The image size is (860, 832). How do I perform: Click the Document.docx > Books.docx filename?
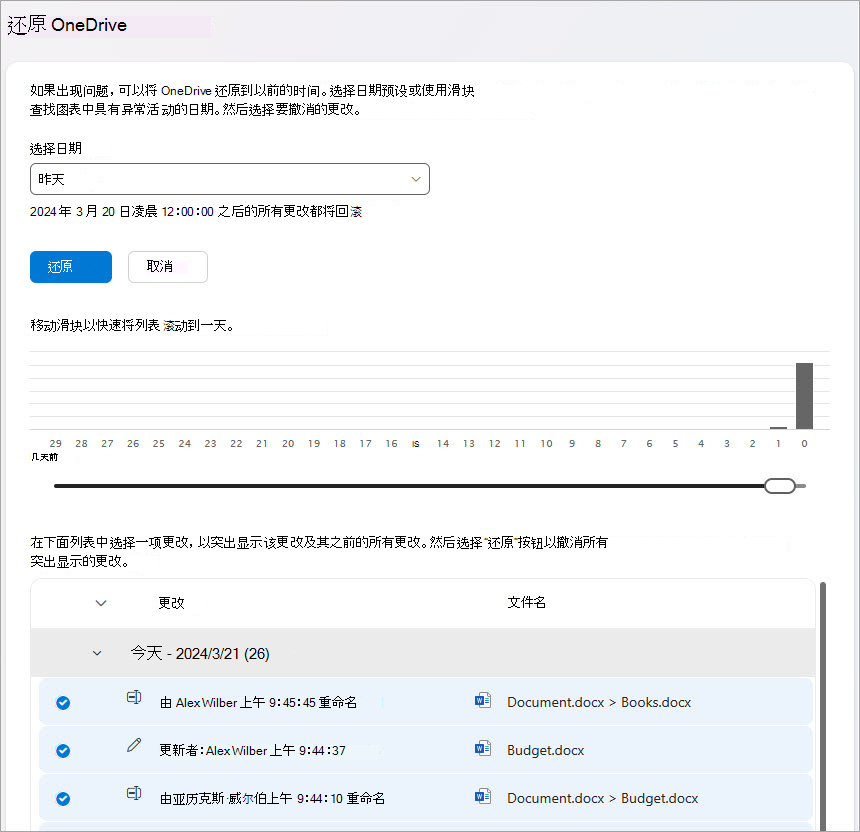click(x=599, y=703)
